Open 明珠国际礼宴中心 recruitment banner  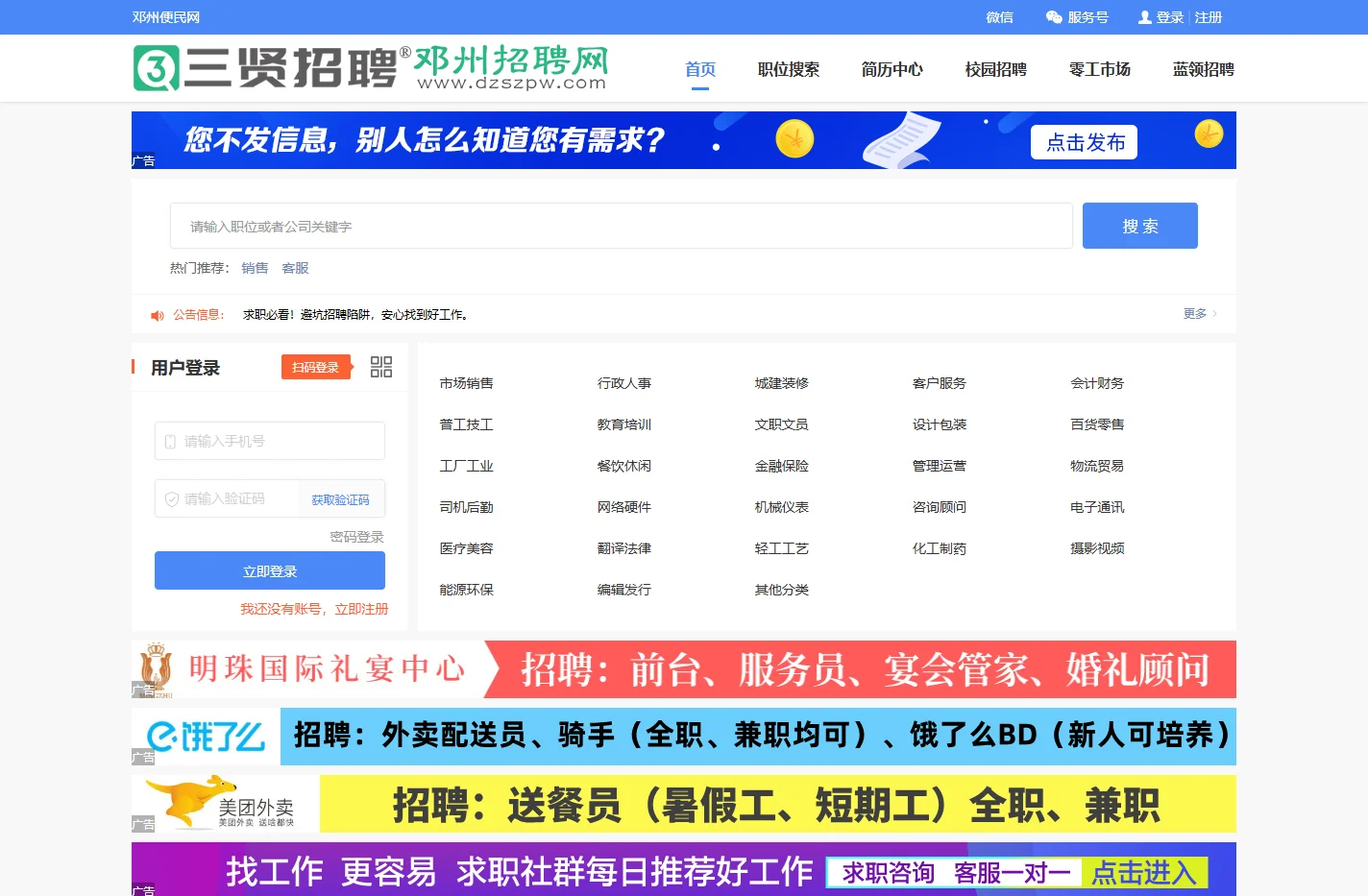click(684, 669)
